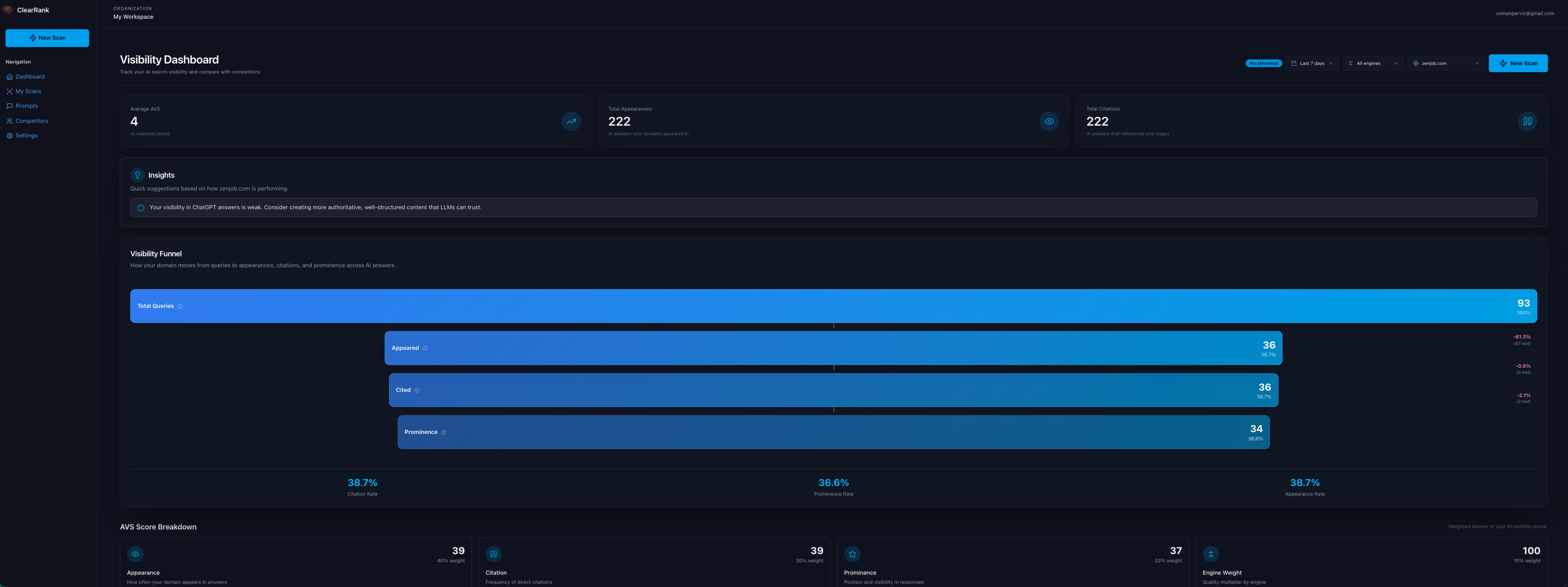Click the Engine Weight plus-circle icon
Image resolution: width=1568 pixels, height=587 pixels.
[x=1211, y=554]
